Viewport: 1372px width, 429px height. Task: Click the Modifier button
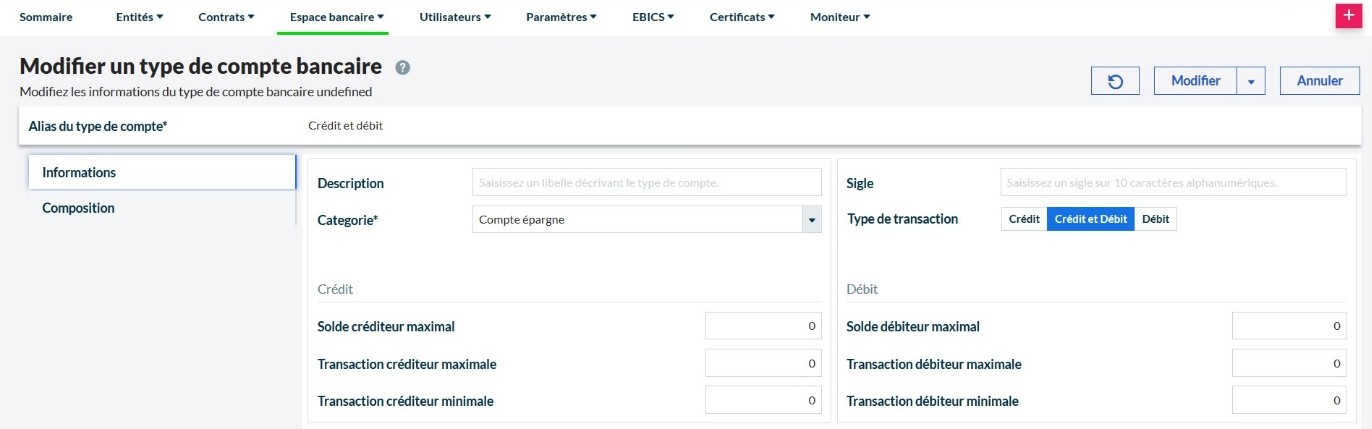click(1195, 81)
